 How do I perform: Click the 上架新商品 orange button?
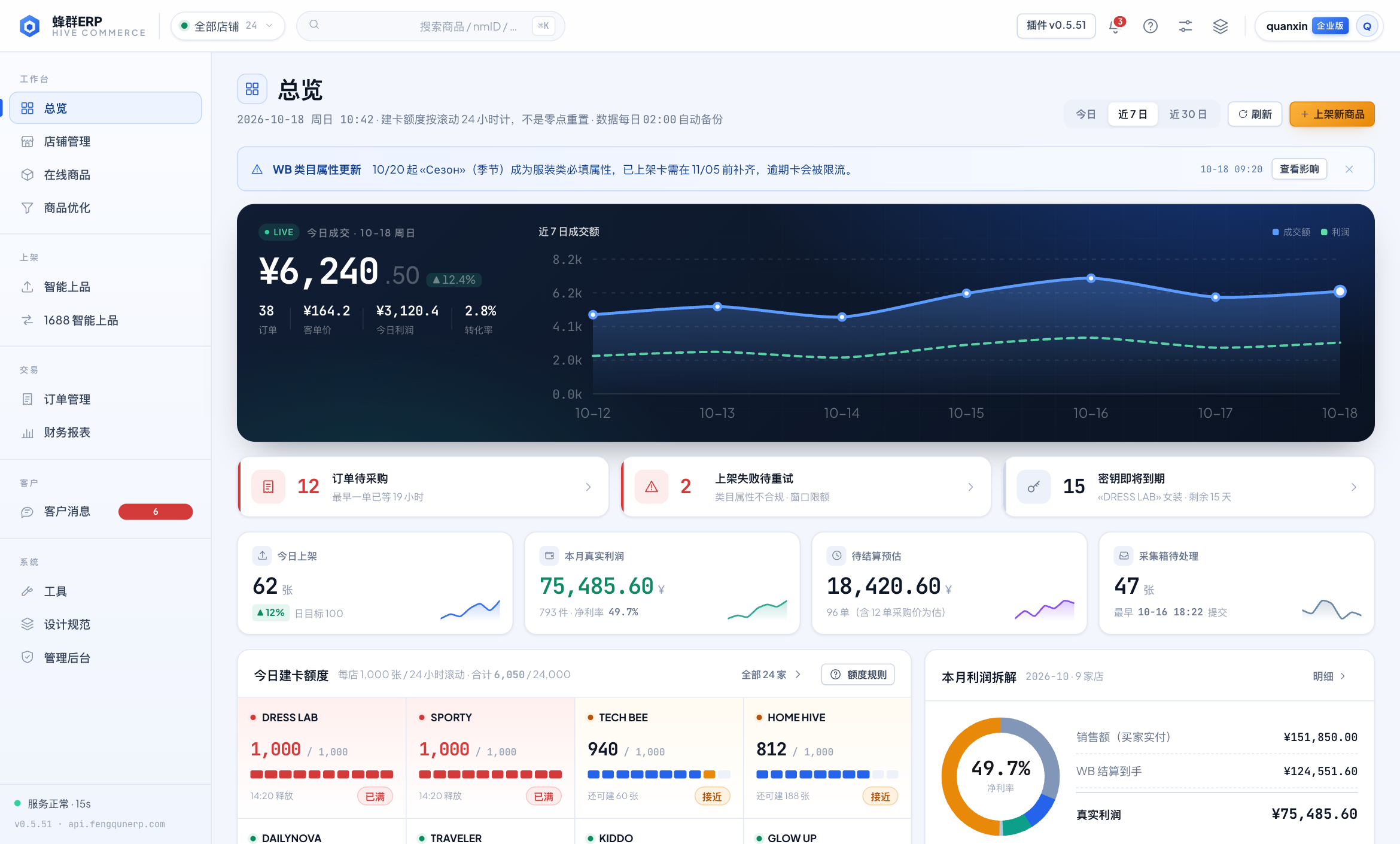pyautogui.click(x=1332, y=114)
